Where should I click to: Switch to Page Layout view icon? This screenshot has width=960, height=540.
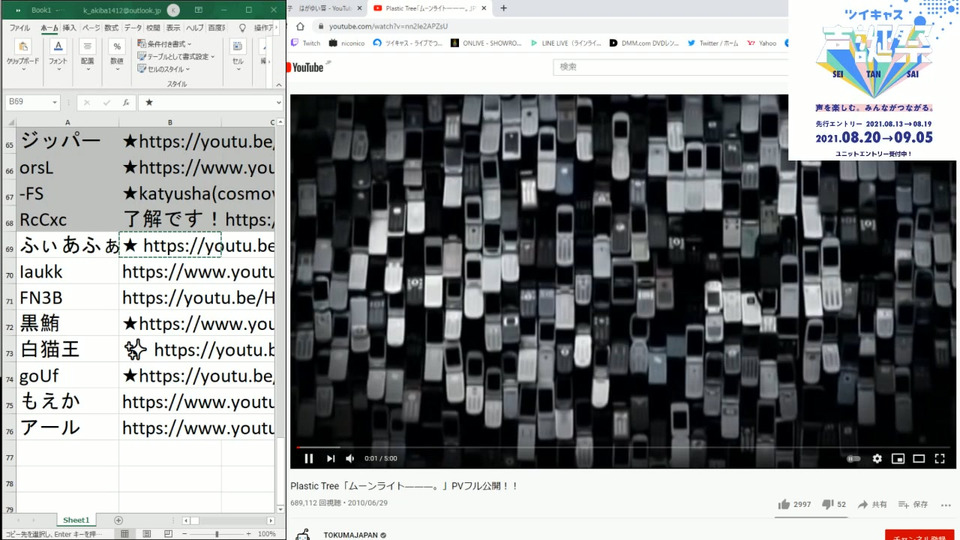146,534
